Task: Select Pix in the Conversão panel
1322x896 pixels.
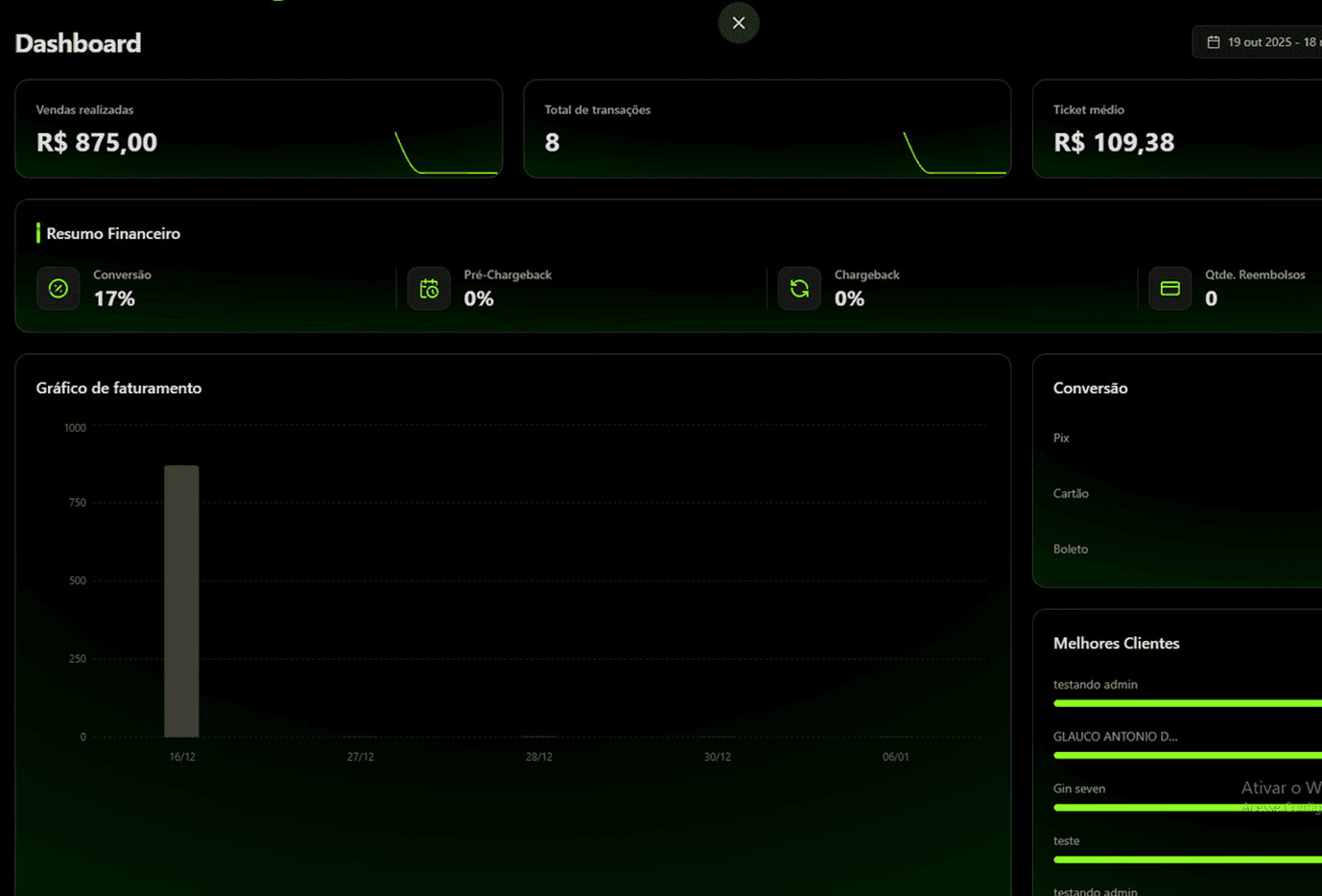Action: [1060, 437]
